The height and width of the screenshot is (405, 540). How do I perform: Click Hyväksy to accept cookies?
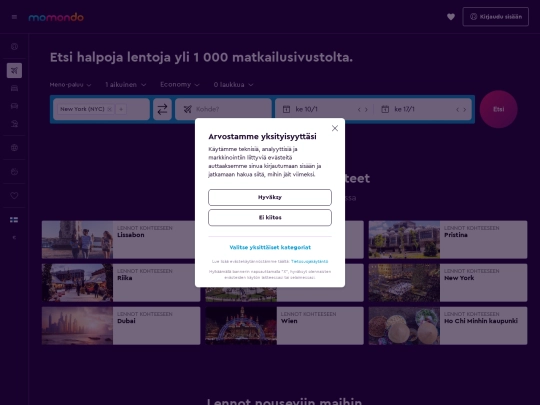tap(270, 197)
